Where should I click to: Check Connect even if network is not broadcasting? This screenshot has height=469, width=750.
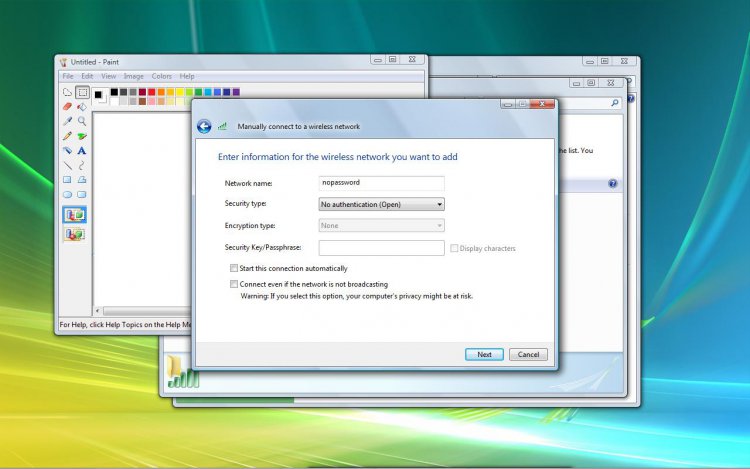[234, 284]
